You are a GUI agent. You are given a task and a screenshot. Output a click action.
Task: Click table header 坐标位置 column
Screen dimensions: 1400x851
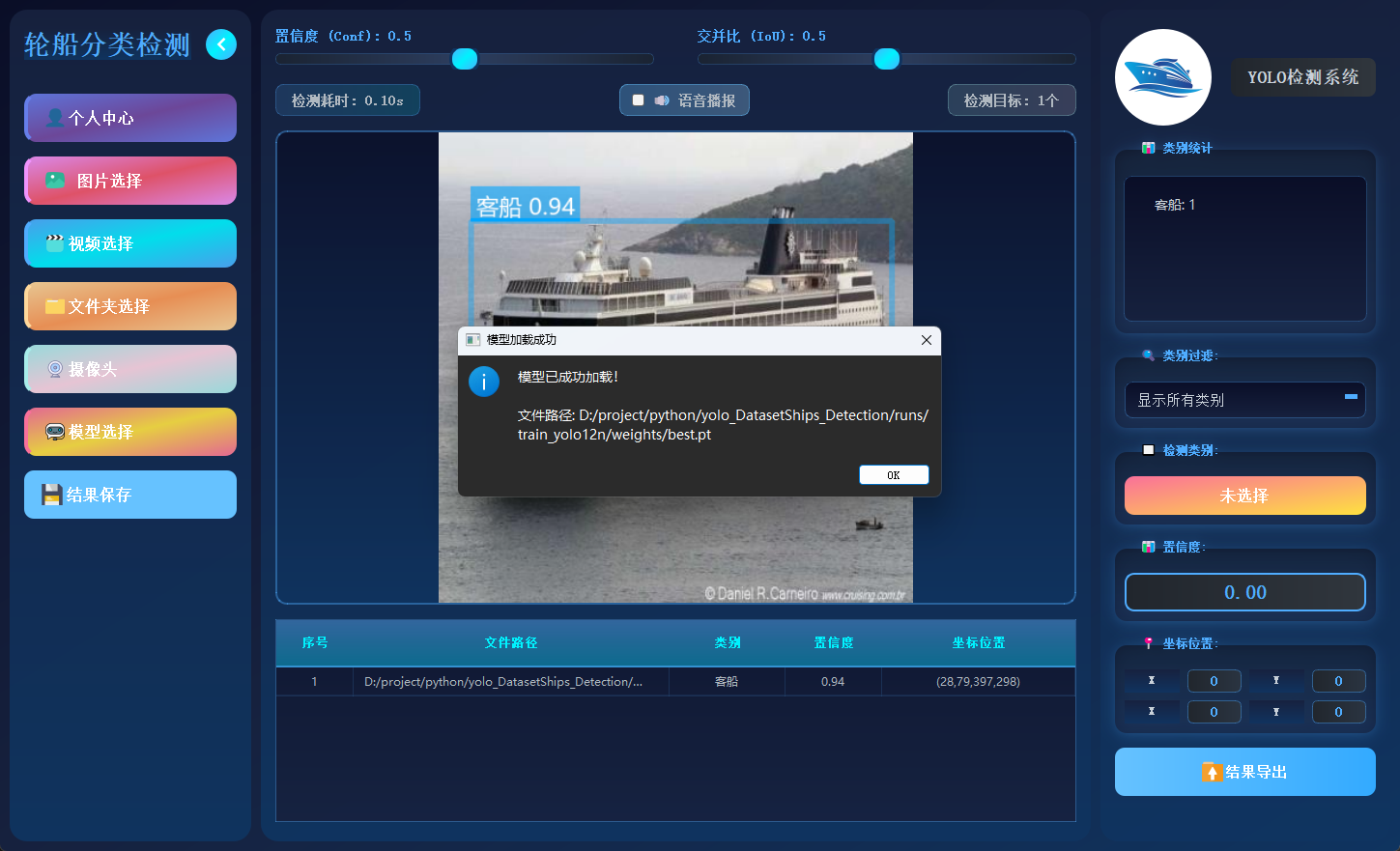click(978, 642)
